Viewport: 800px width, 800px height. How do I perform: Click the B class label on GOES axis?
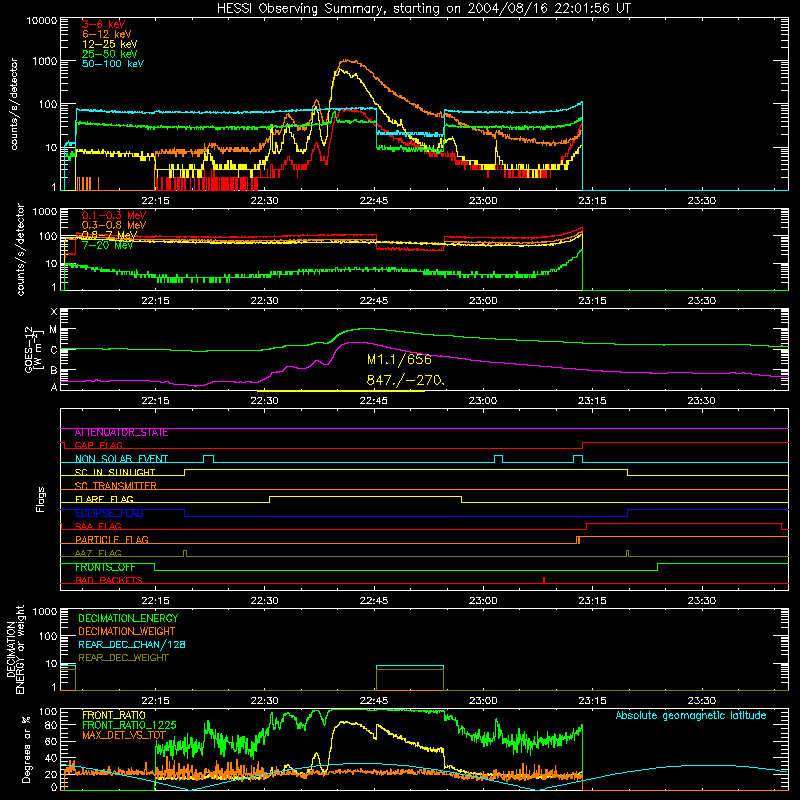[x=54, y=371]
